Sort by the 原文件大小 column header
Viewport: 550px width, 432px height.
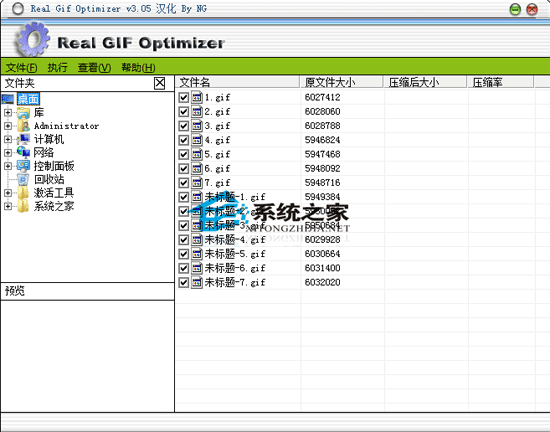click(341, 82)
